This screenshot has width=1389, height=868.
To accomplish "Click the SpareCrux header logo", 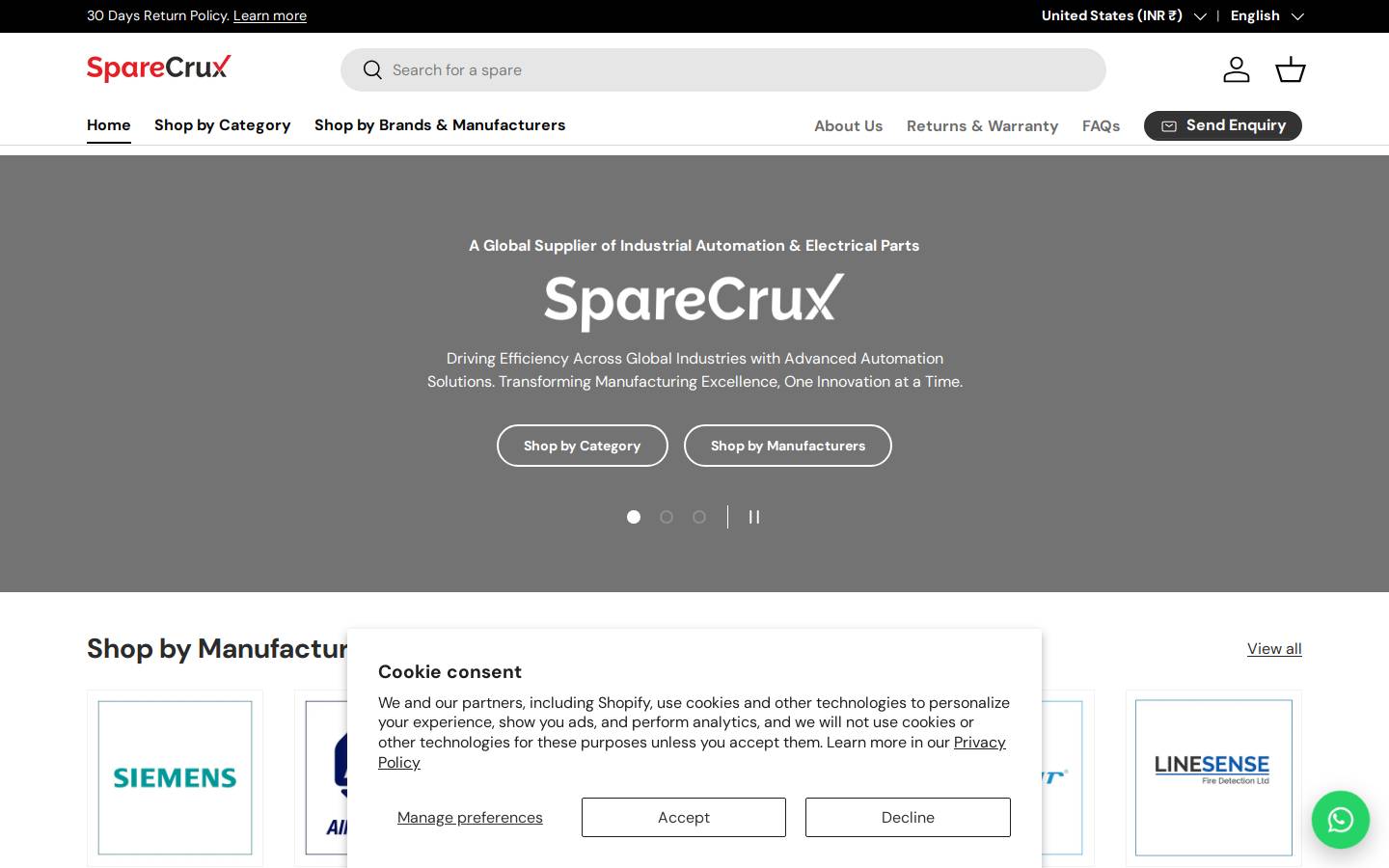I will (x=159, y=68).
